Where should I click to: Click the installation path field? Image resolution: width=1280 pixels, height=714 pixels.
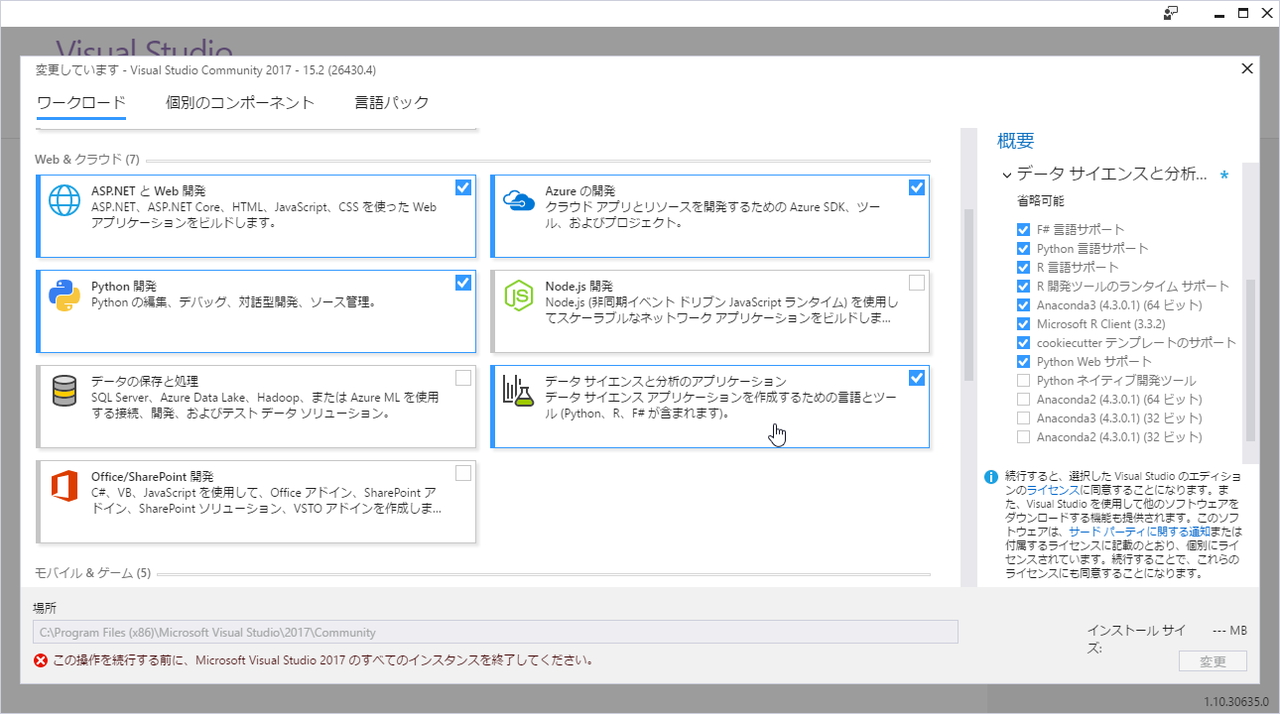click(x=497, y=631)
